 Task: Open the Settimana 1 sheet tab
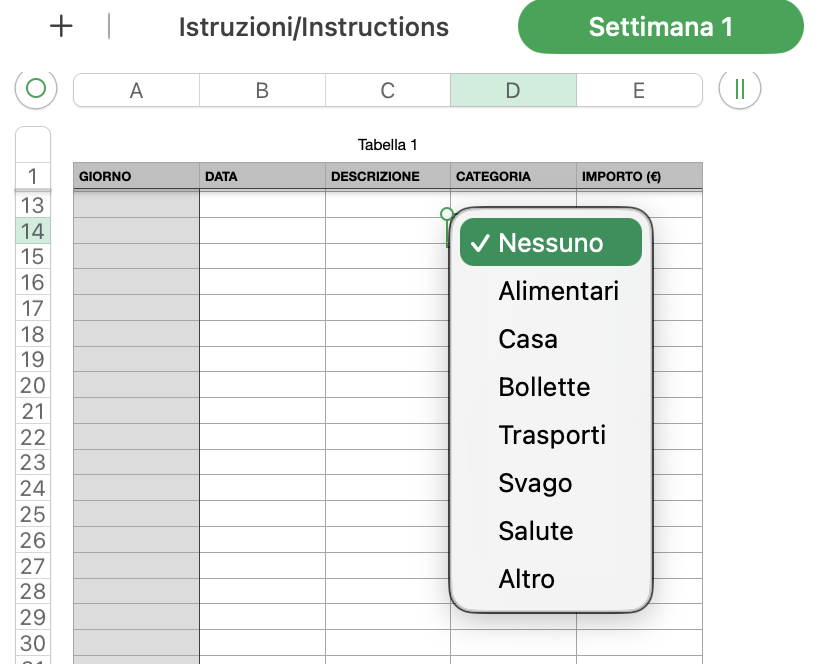[660, 27]
